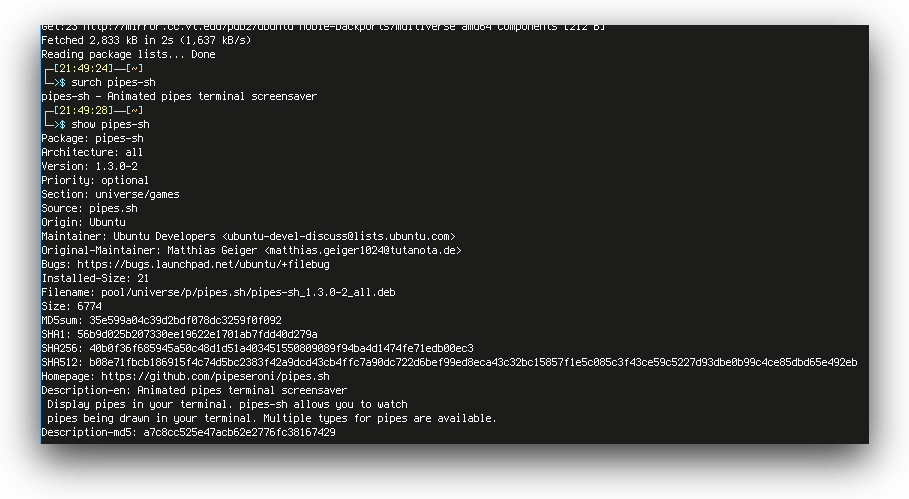Click the Installed-Size: 21 line
Screen dimensions: 909x499
[x=95, y=278]
